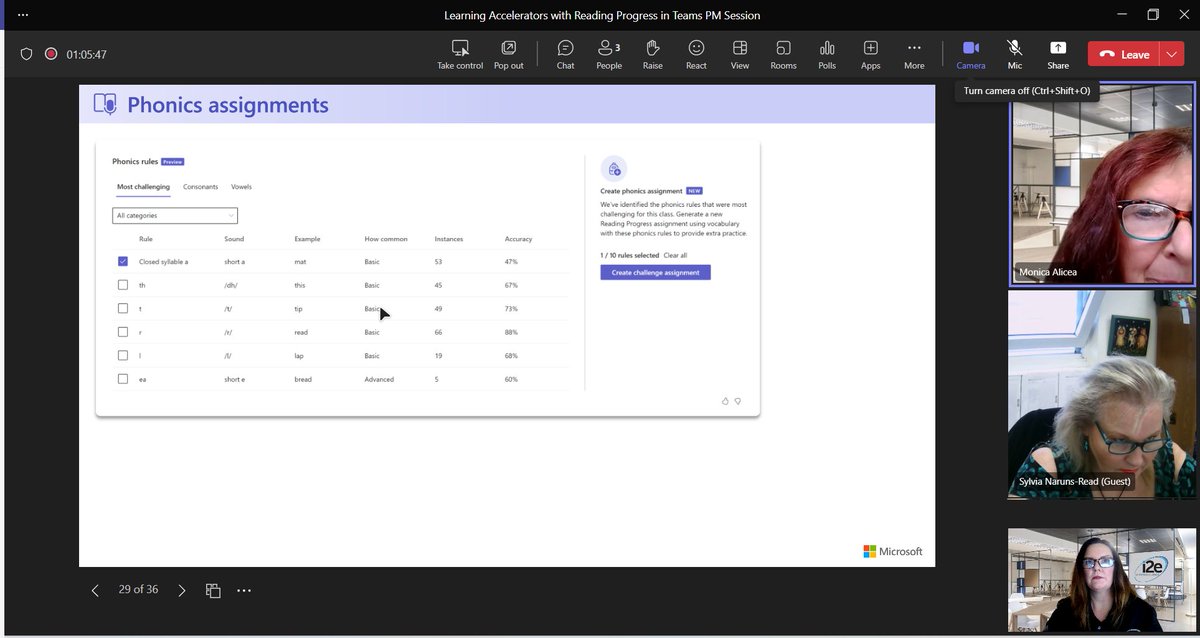Open slide viewer more options
Screen dimensions: 1200x638
[244, 590]
